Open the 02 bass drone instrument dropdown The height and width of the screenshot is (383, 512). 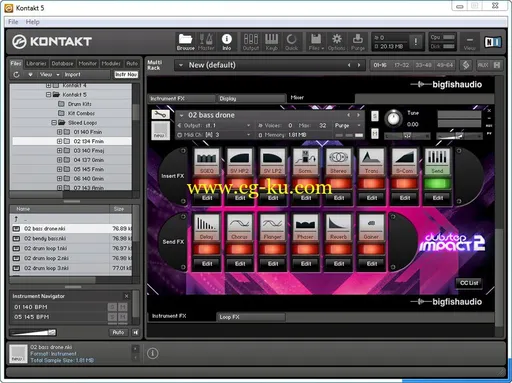182,115
